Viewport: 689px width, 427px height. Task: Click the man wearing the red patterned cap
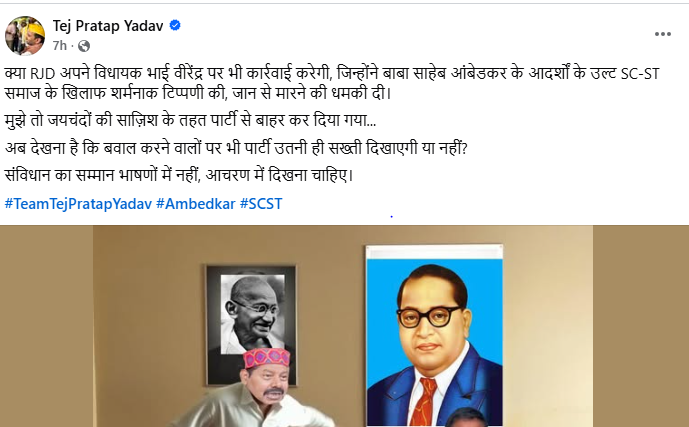tap(257, 387)
